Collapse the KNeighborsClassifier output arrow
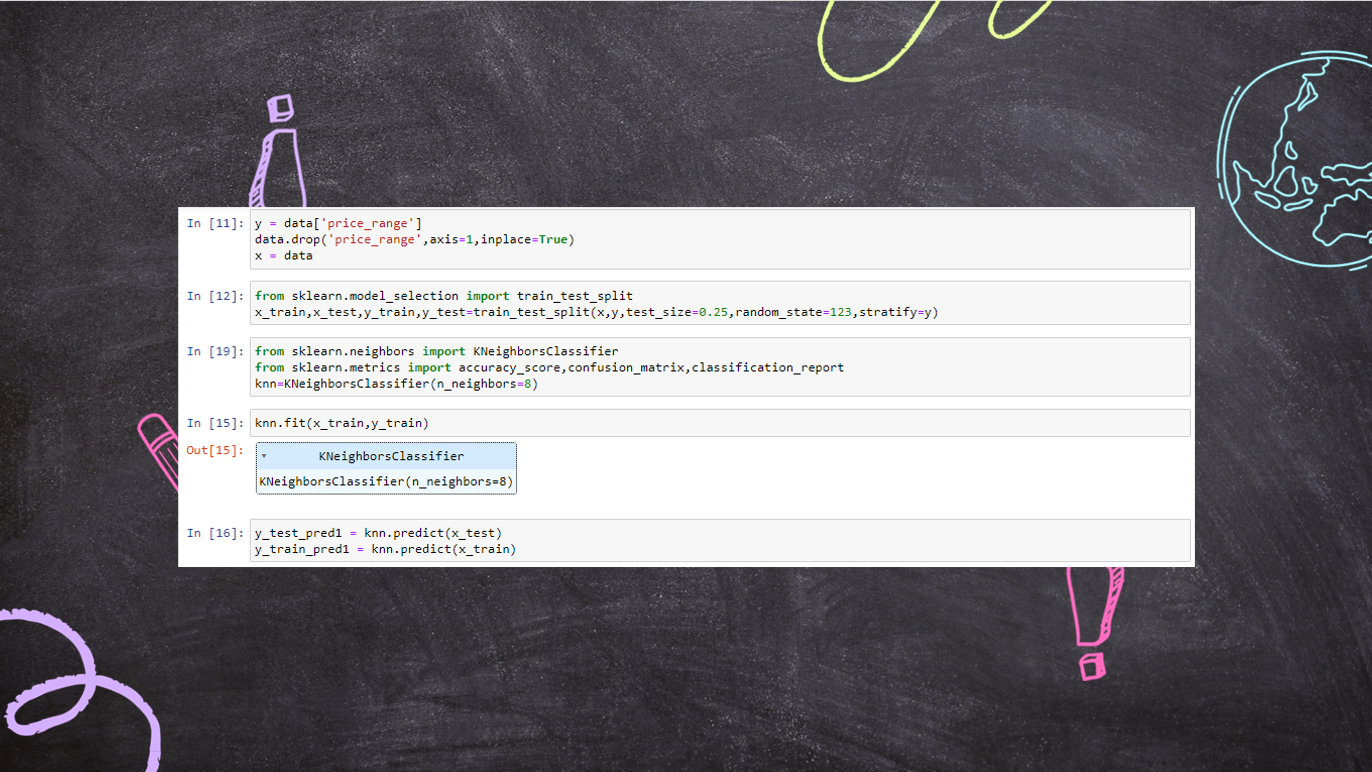Screen dimensions: 1372x772 pos(264,456)
